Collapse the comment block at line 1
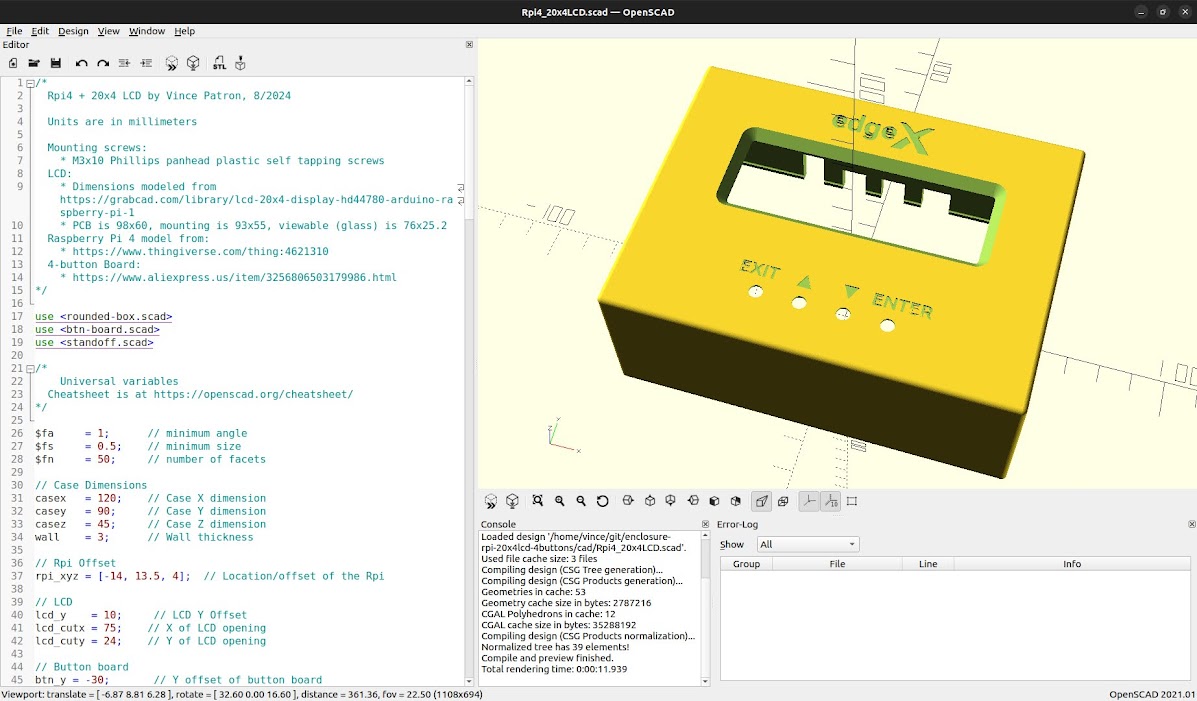The image size is (1197, 701). point(30,83)
